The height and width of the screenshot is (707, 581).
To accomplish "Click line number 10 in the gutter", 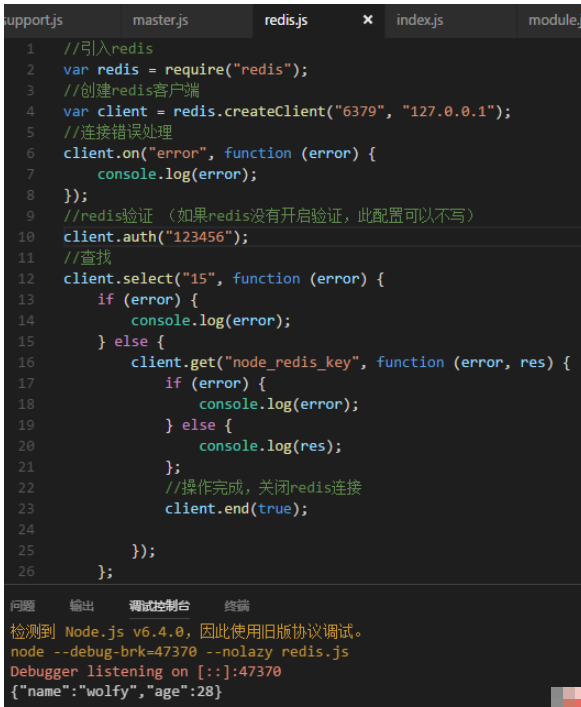I will 26,237.
